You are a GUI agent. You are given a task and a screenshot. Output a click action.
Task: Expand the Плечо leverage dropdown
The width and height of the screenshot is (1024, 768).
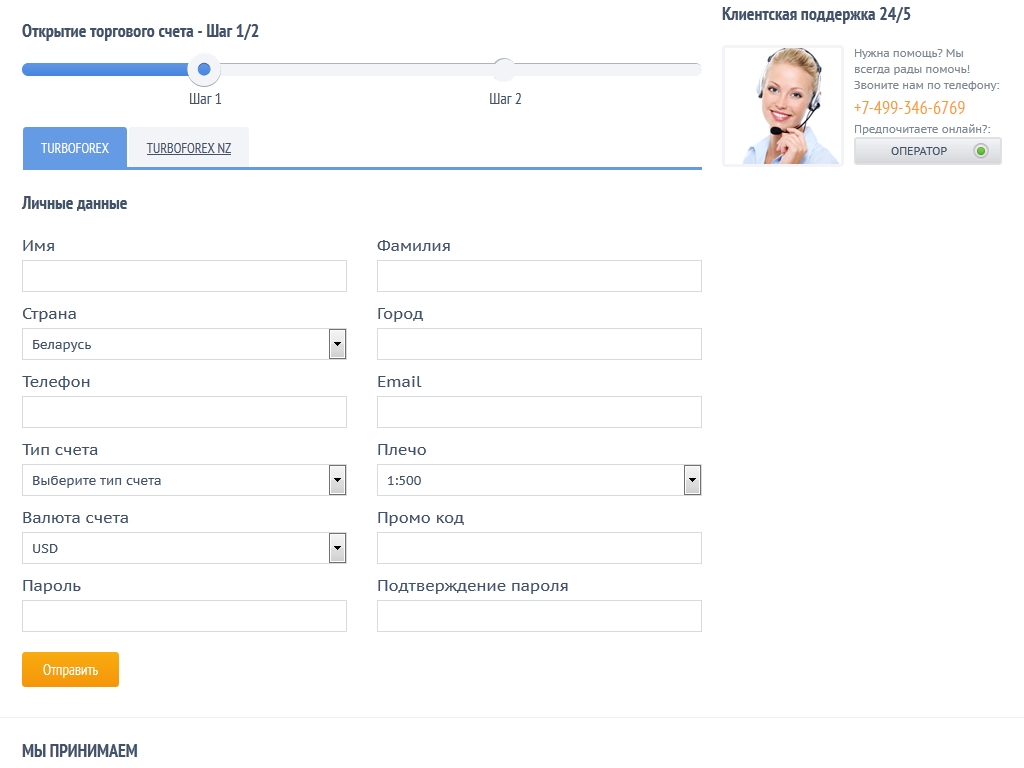click(539, 480)
